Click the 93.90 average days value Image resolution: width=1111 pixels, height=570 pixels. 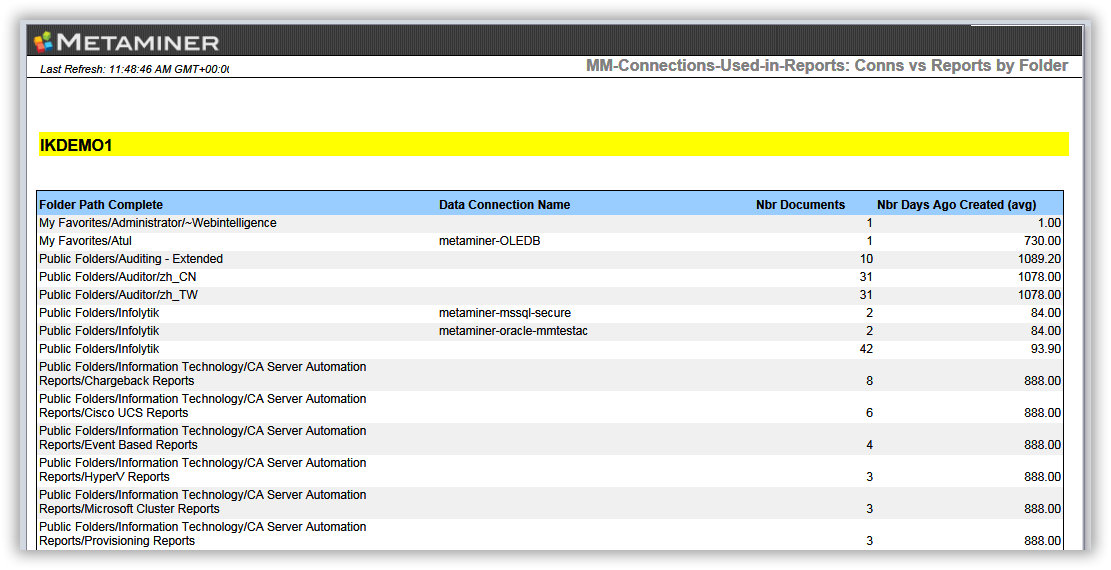tap(1045, 349)
